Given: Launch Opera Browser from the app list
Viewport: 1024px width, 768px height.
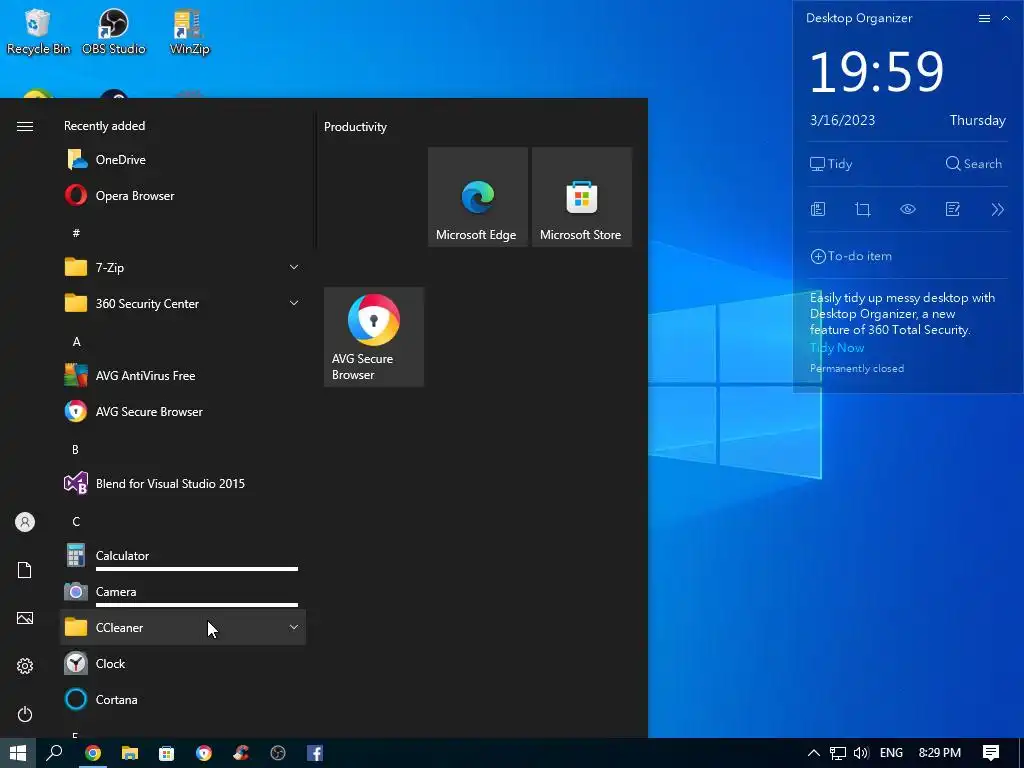Looking at the screenshot, I should (183, 195).
